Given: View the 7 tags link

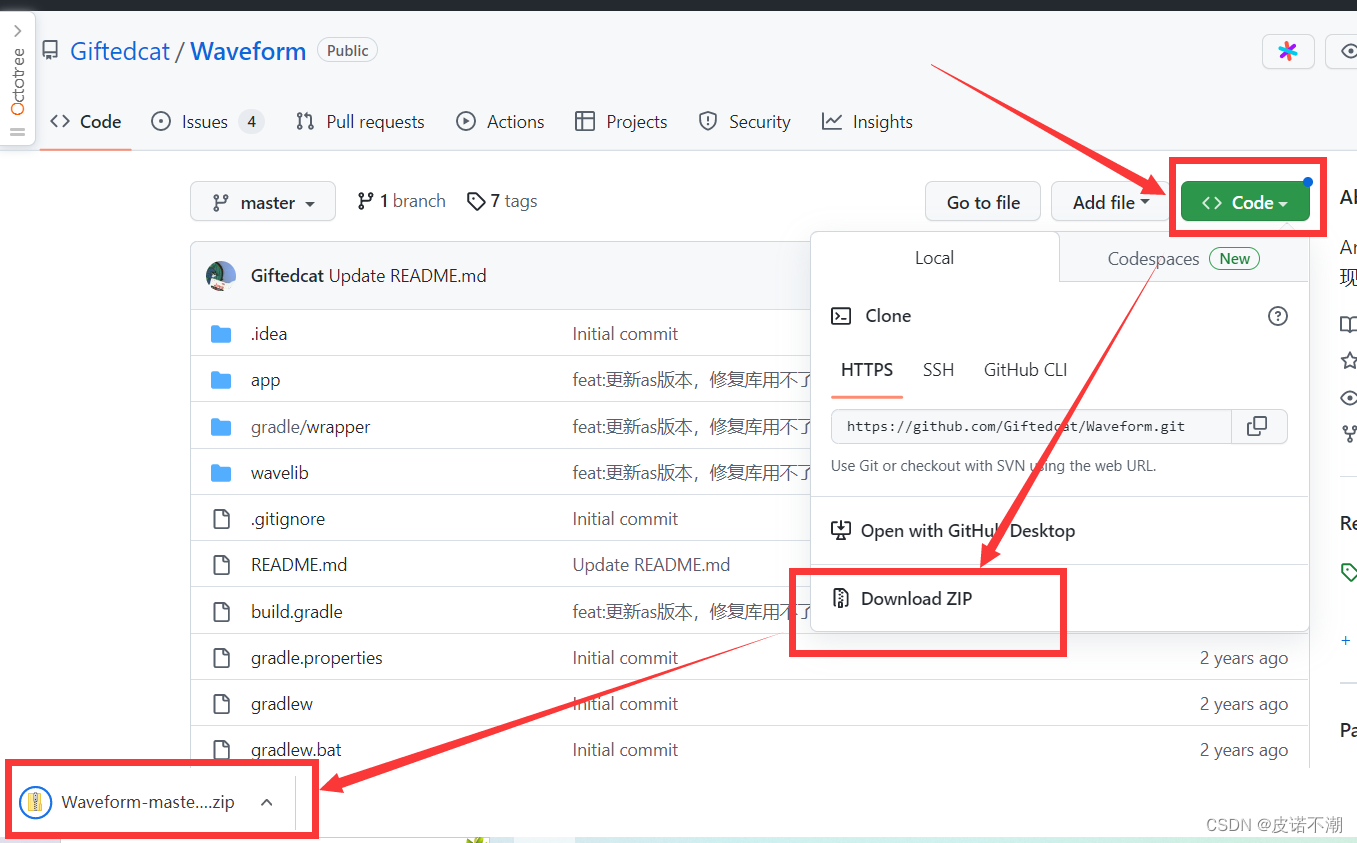Looking at the screenshot, I should point(502,201).
